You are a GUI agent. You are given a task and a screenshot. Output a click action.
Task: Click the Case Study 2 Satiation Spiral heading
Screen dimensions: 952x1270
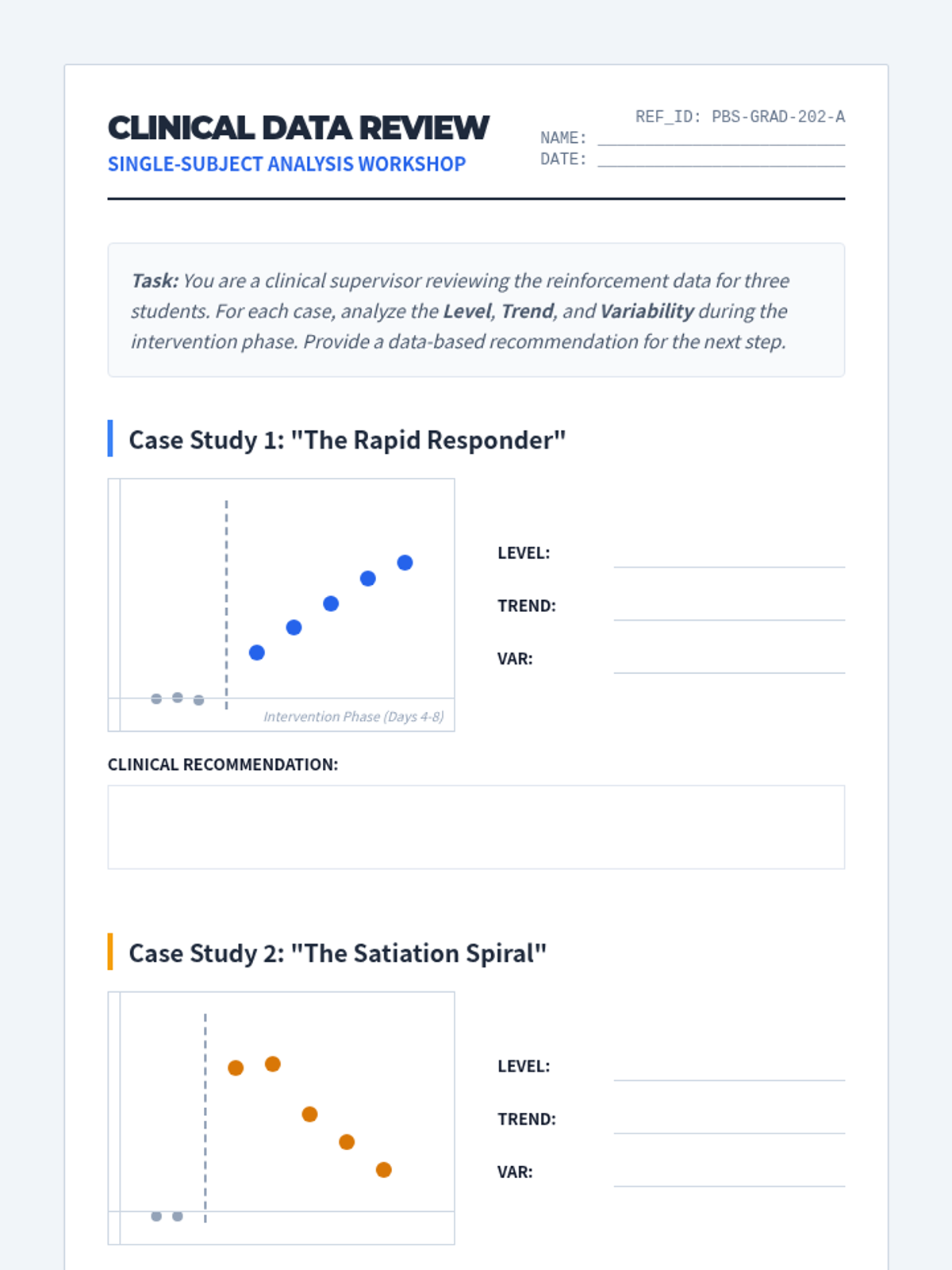pyautogui.click(x=338, y=953)
